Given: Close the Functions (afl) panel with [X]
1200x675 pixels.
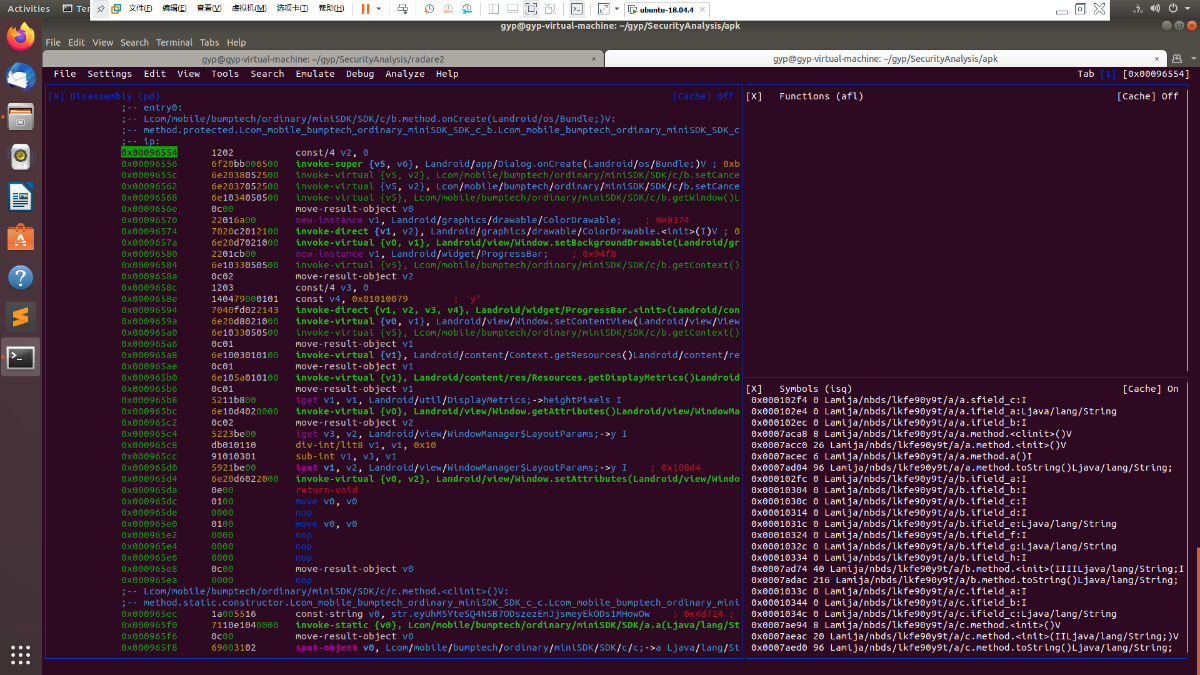Looking at the screenshot, I should (755, 96).
